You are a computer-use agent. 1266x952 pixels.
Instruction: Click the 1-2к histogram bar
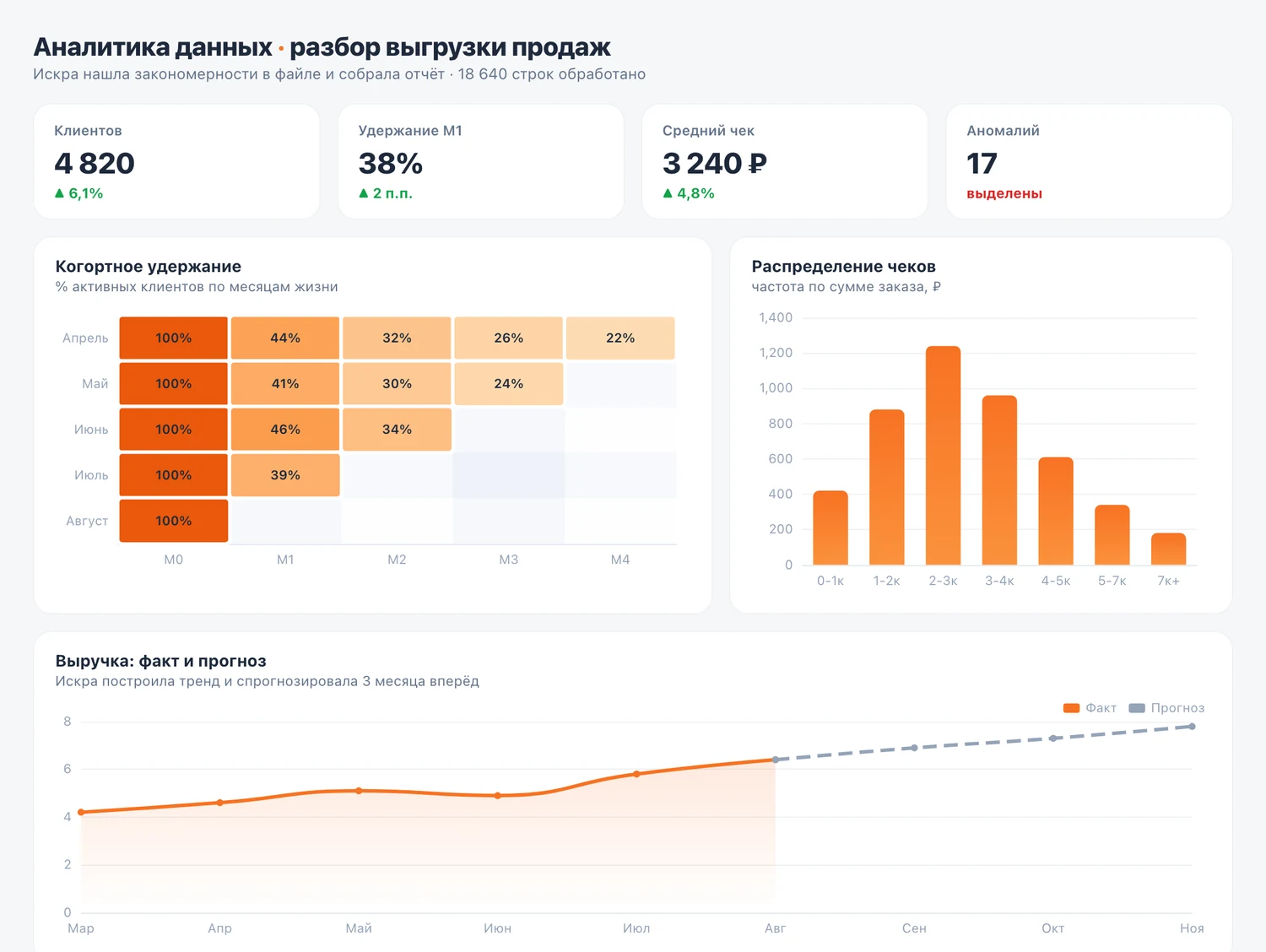point(887,487)
